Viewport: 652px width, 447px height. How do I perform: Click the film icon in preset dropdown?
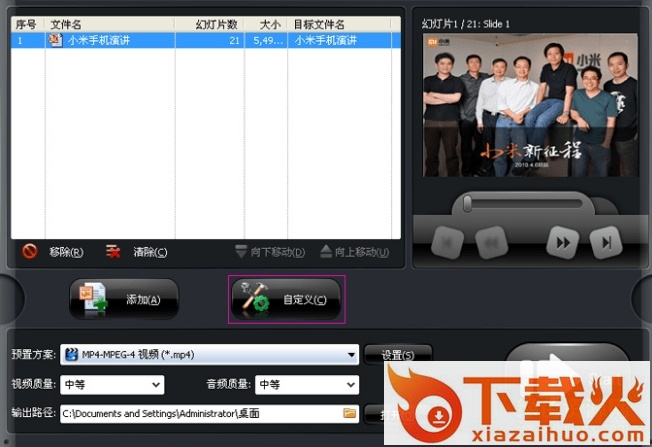tap(72, 354)
